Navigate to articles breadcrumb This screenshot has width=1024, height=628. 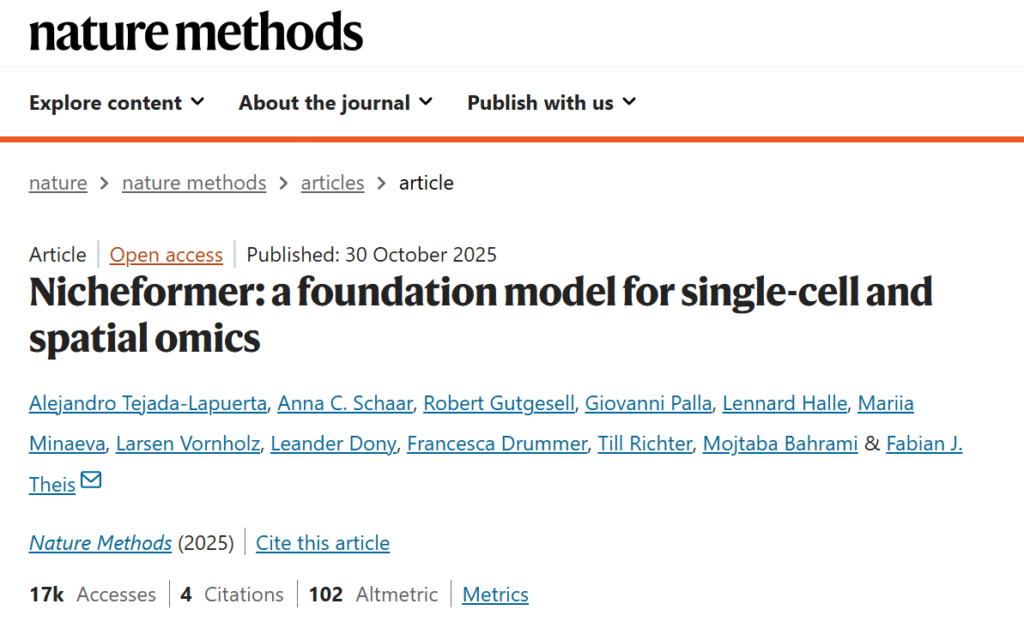tap(332, 183)
